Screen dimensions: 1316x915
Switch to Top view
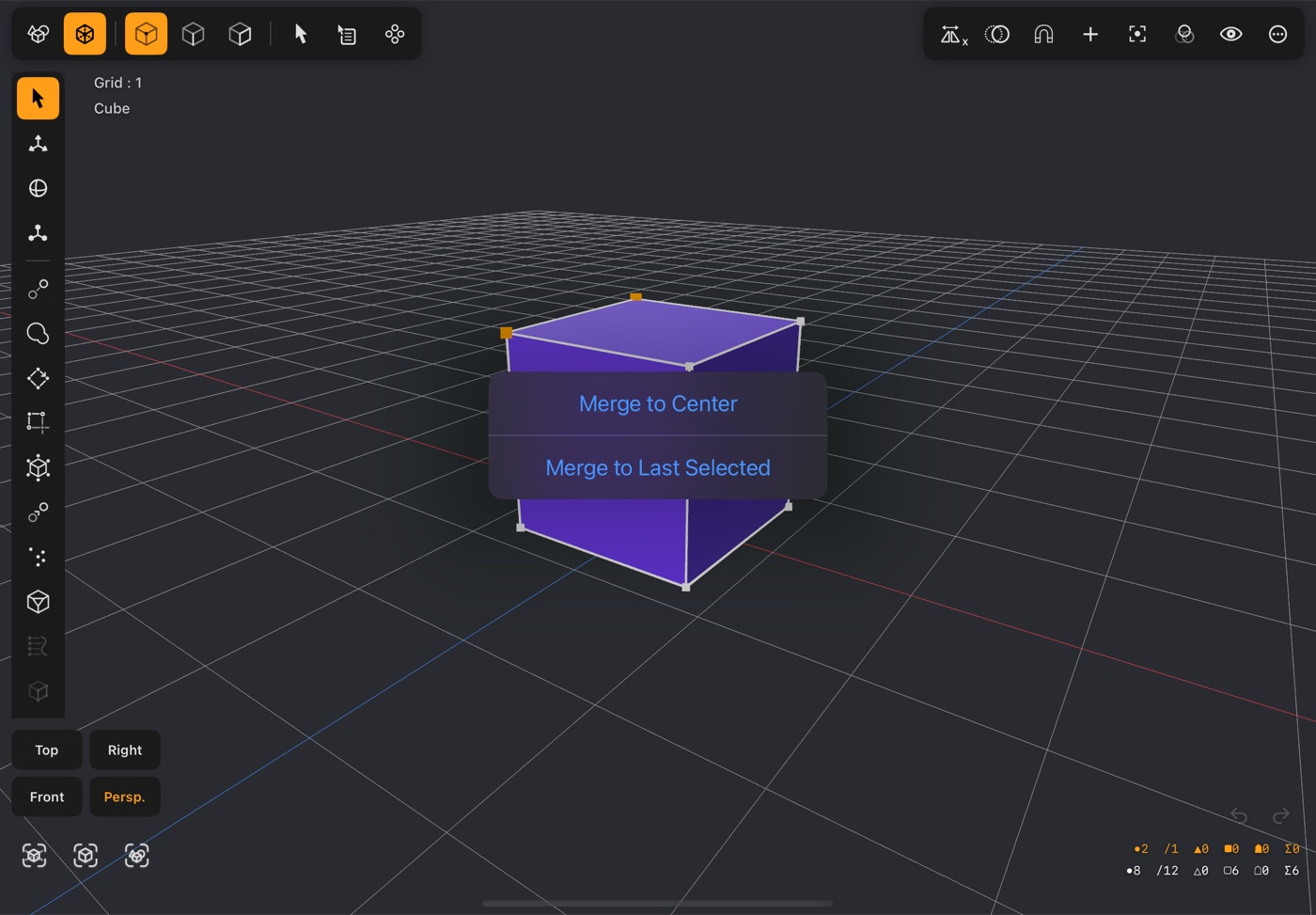point(47,749)
